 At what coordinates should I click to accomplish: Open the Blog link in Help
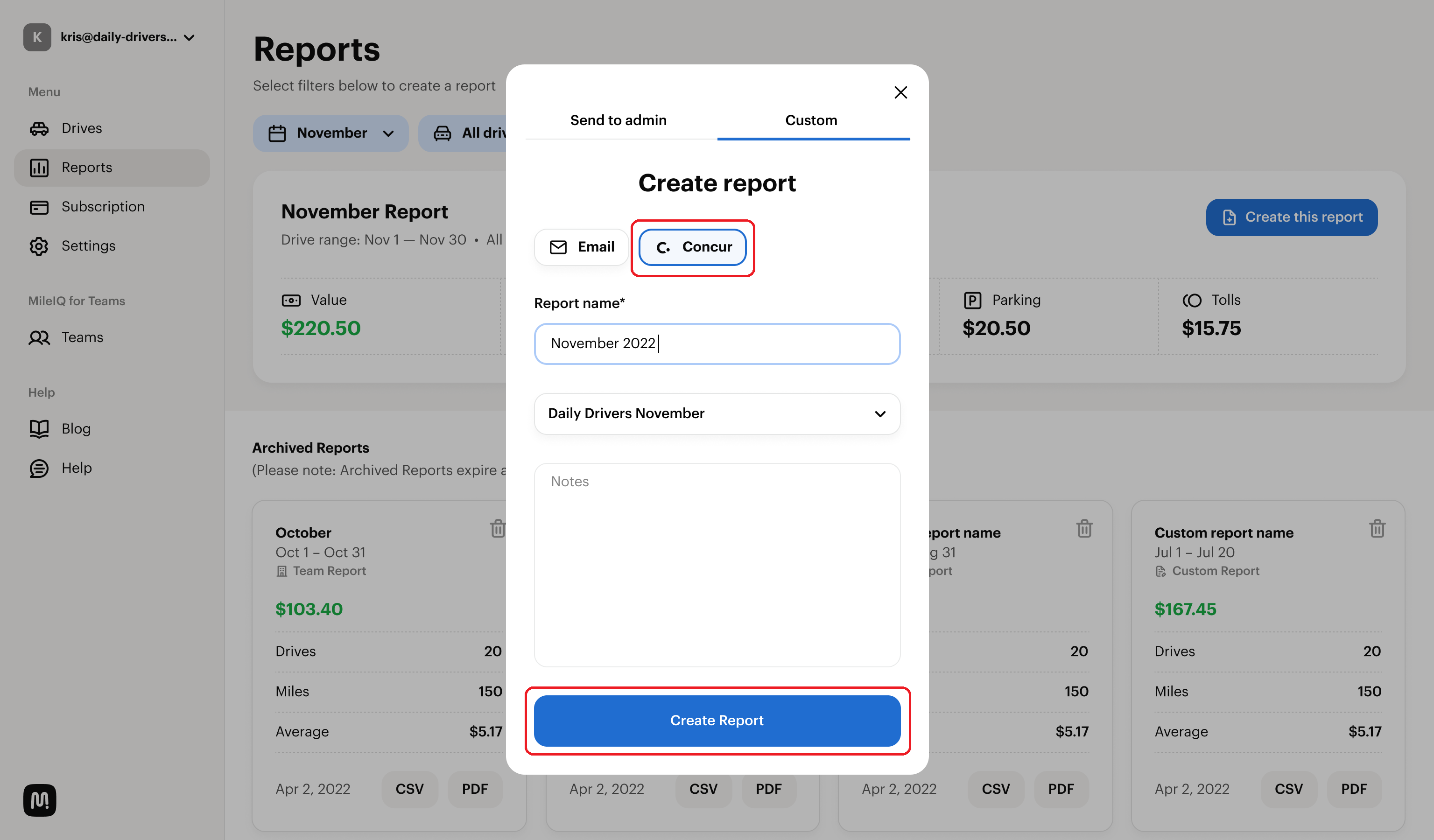click(x=112, y=429)
